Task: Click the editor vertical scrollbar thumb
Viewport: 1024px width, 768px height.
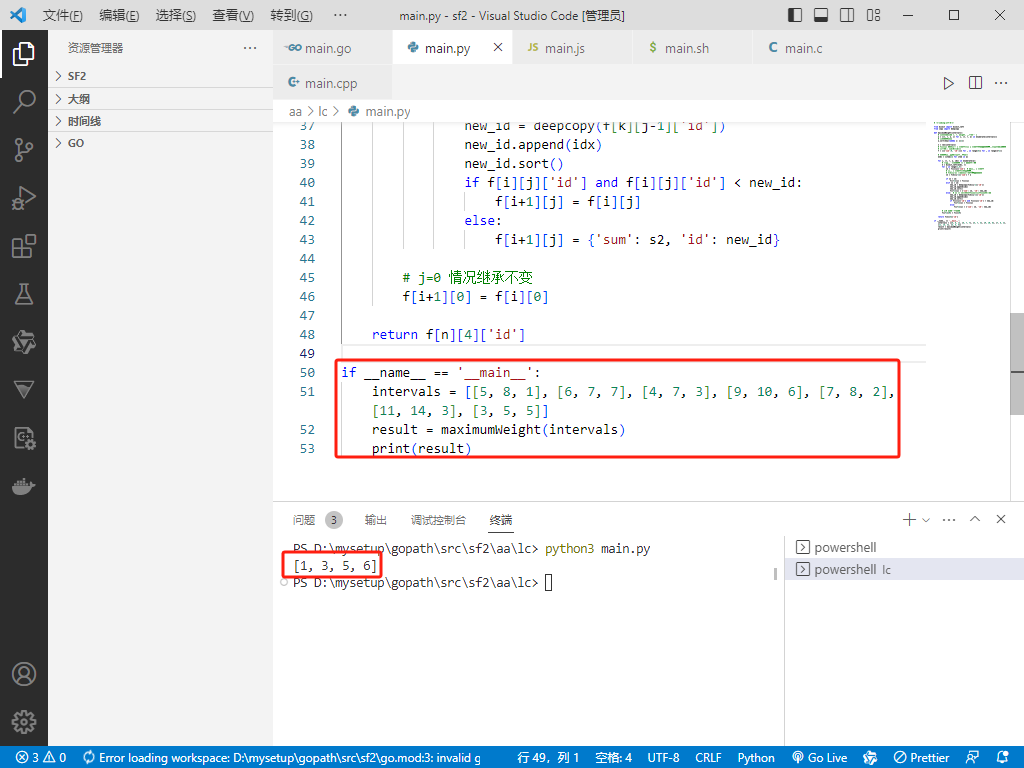Action: click(x=1017, y=364)
